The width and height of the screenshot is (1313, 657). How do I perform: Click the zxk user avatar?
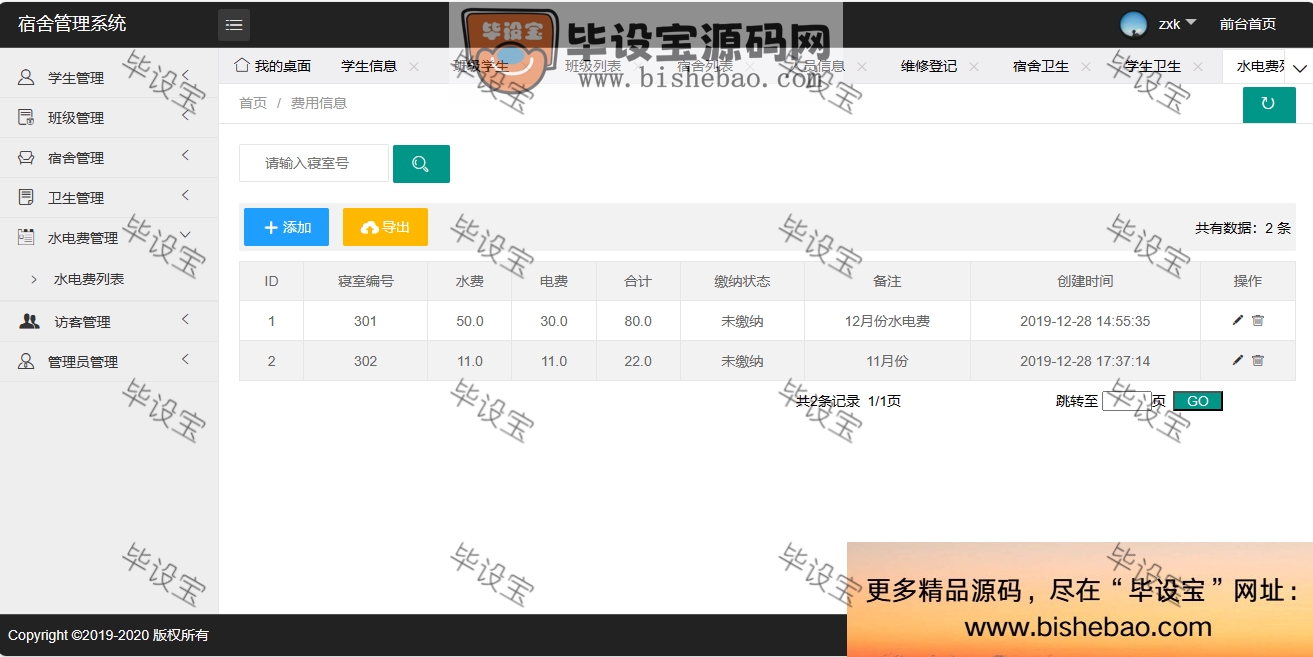coord(1133,24)
